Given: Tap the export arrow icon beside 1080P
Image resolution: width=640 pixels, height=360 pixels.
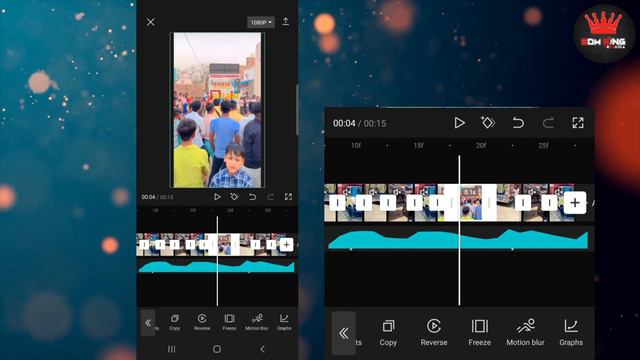Looking at the screenshot, I should 285,22.
